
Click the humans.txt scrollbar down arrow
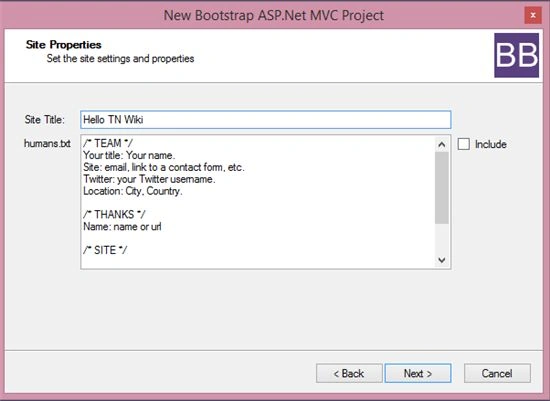coord(442,260)
